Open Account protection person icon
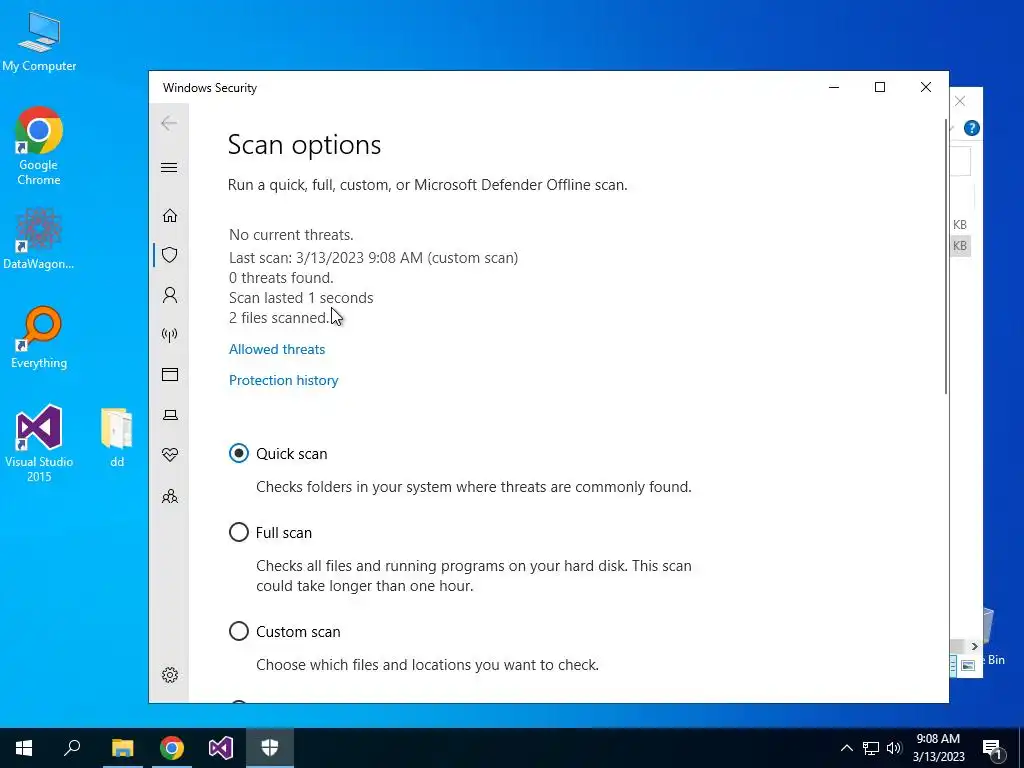 (x=170, y=295)
